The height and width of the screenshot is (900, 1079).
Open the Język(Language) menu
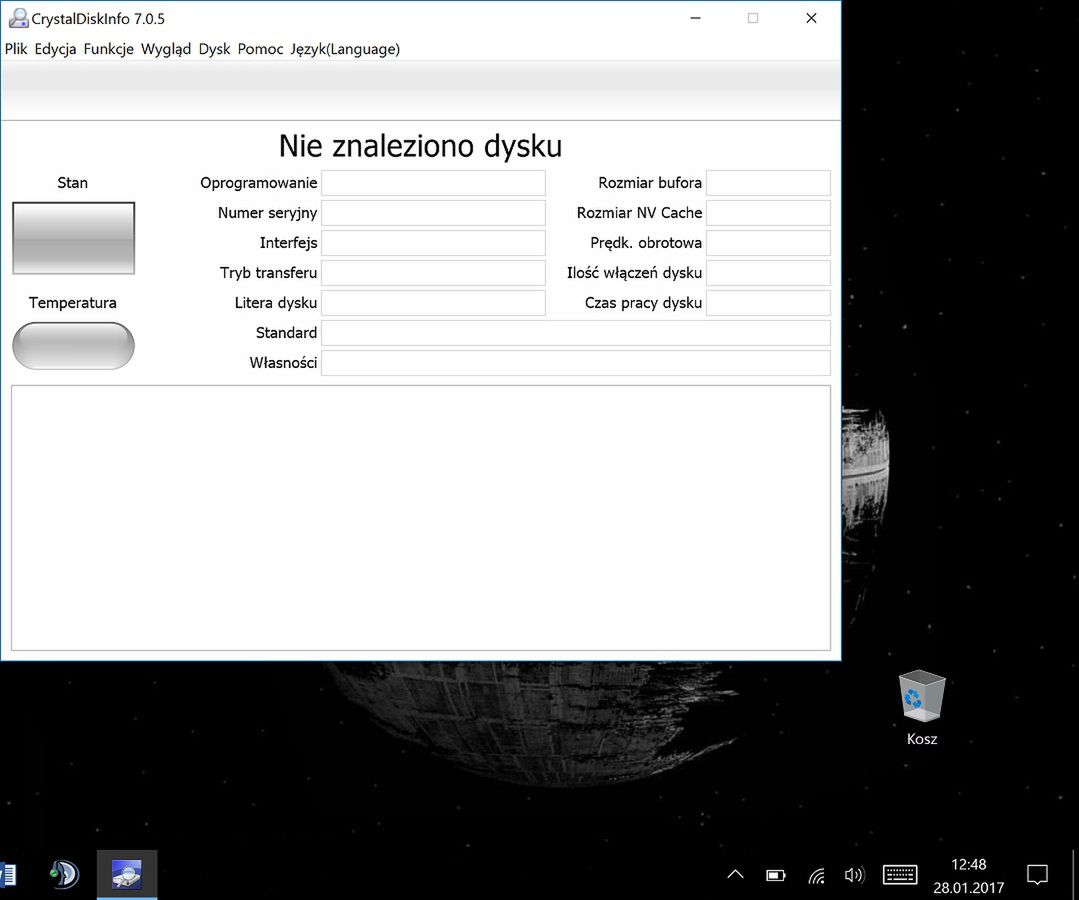click(x=345, y=49)
